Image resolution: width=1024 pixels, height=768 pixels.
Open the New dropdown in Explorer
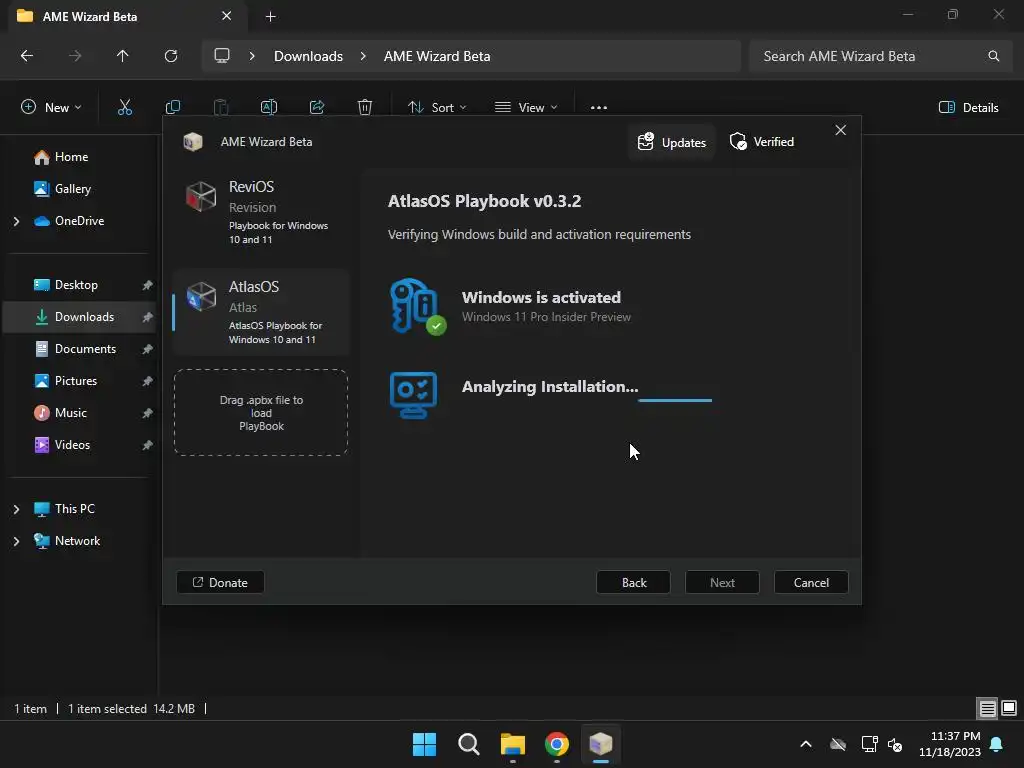pyautogui.click(x=51, y=107)
